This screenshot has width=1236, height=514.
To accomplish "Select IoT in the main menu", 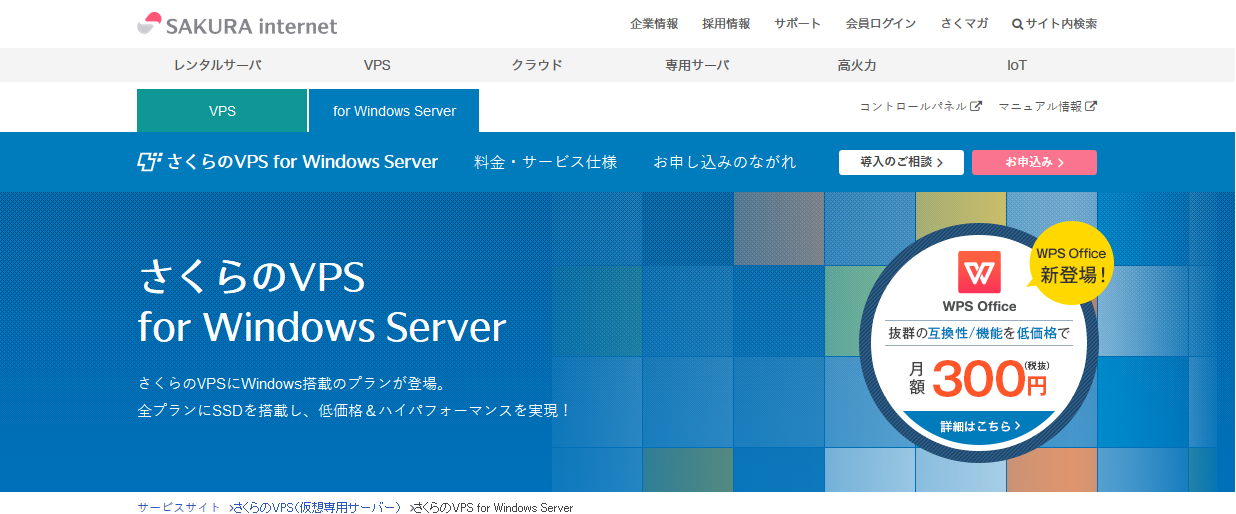I will tap(1017, 65).
